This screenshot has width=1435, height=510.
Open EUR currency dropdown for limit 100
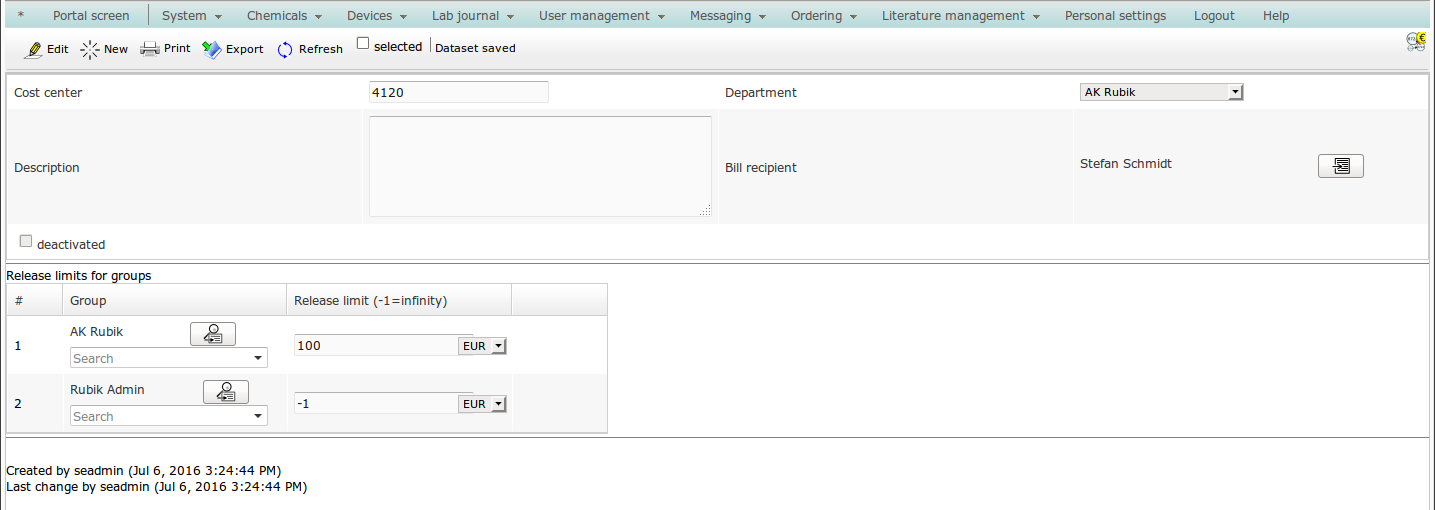(482, 346)
